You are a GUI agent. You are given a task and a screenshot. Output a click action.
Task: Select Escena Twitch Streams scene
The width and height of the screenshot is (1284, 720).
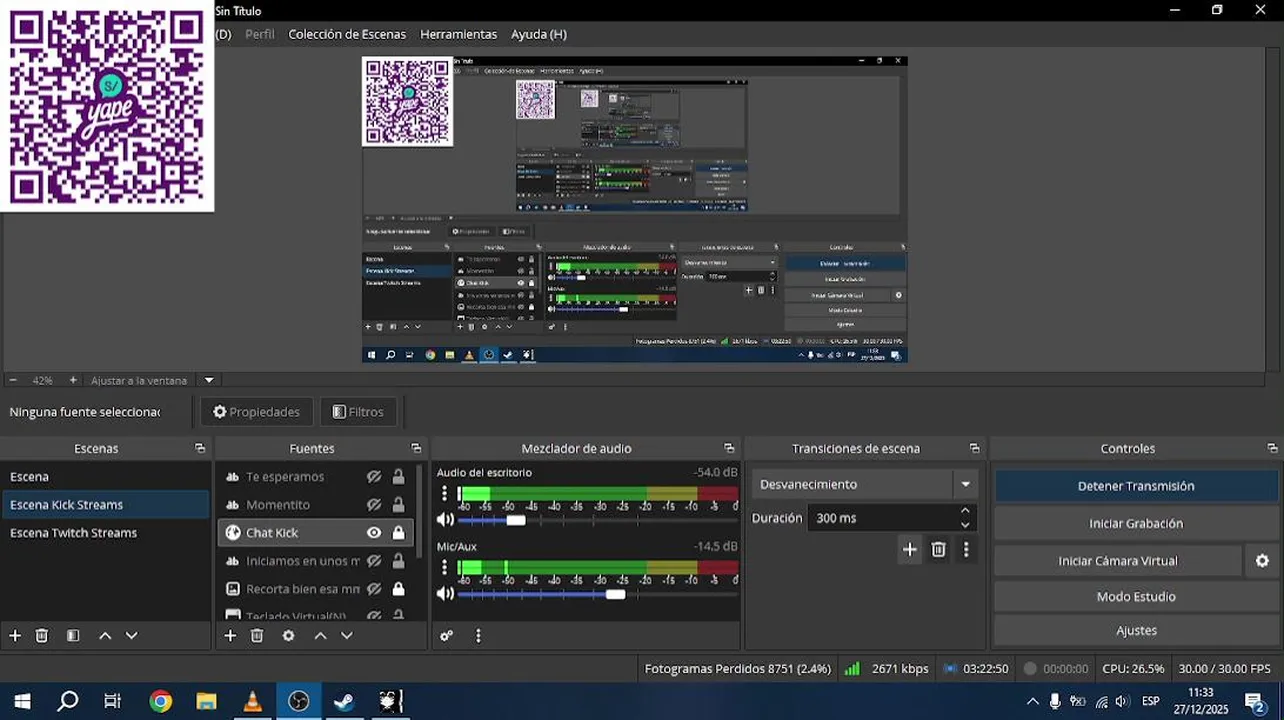(x=105, y=533)
